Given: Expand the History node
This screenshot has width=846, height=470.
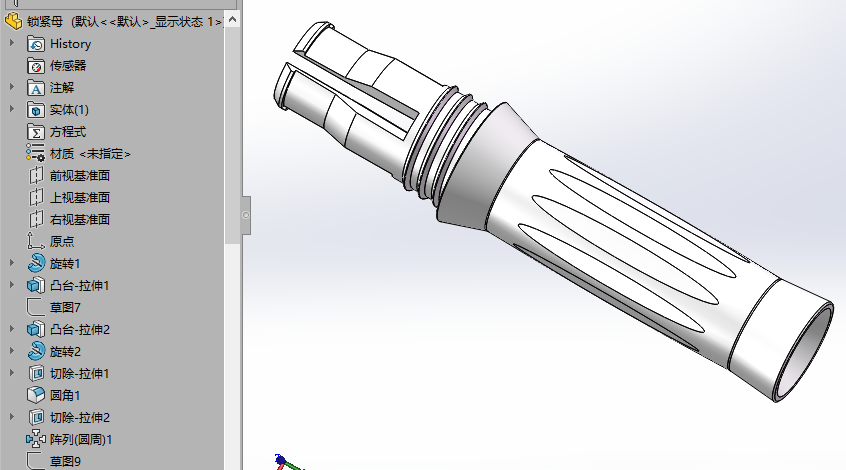Looking at the screenshot, I should pos(12,43).
